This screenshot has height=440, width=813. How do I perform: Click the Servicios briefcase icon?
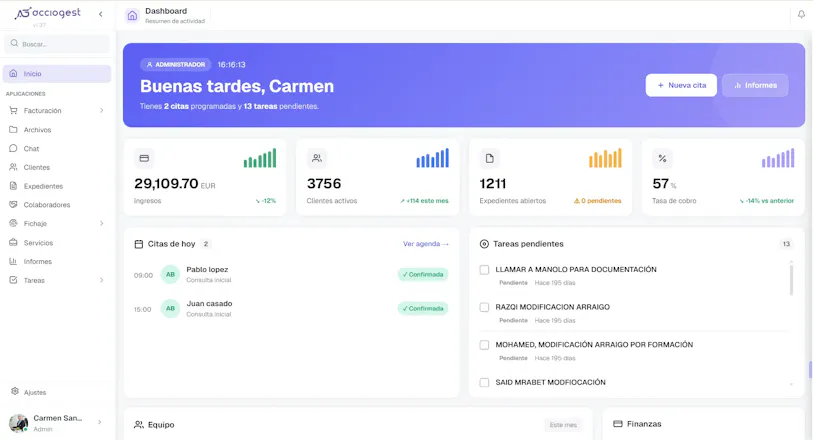tap(13, 242)
